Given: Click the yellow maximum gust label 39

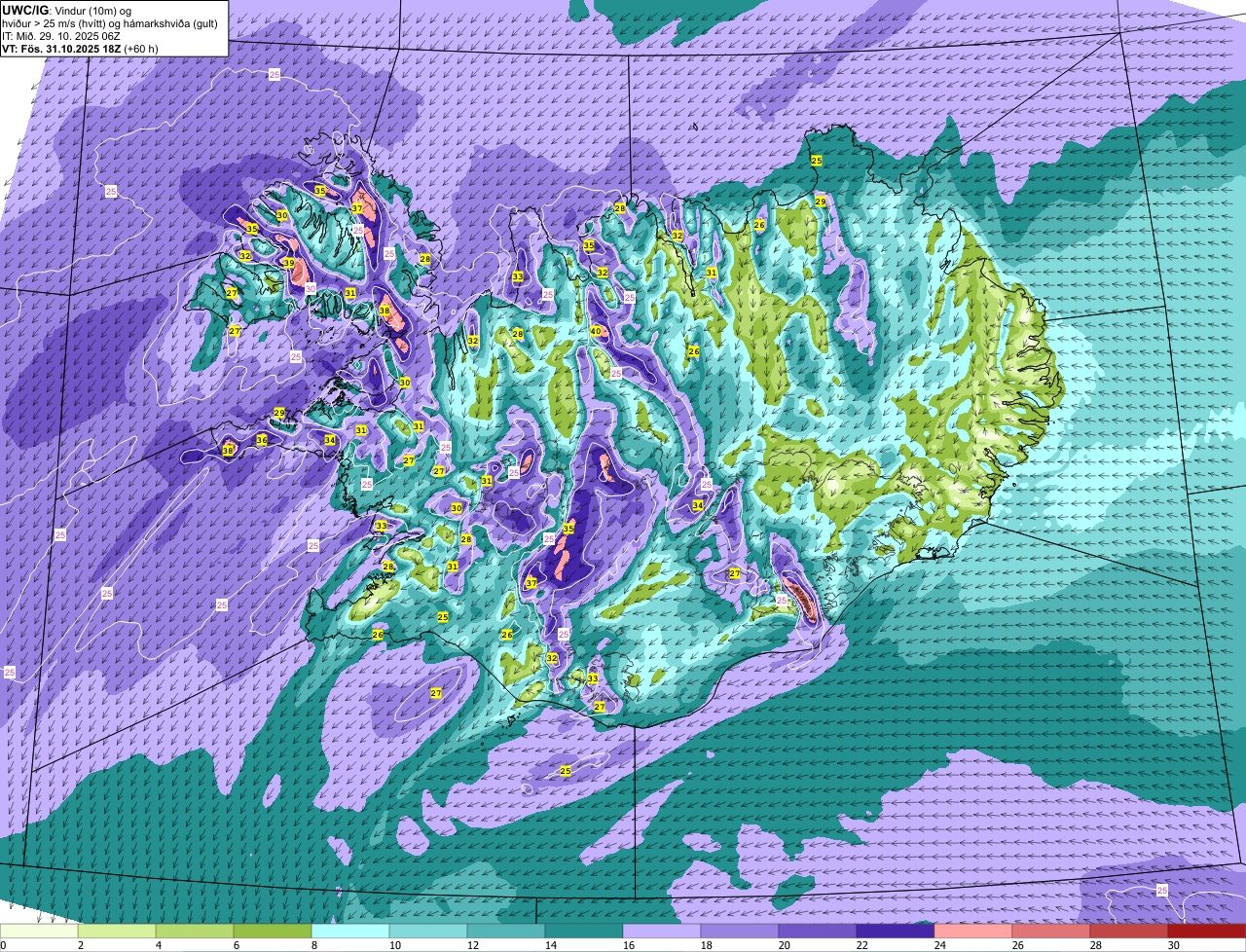Looking at the screenshot, I should 288,263.
